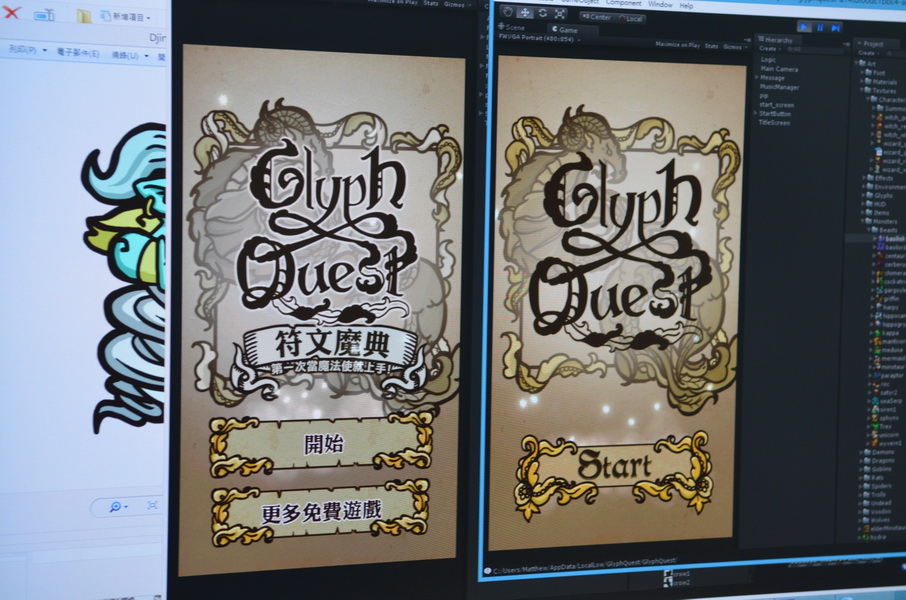Screen dimensions: 906x600
Task: Click the 開始 button in game preview
Action: pyautogui.click(x=323, y=444)
